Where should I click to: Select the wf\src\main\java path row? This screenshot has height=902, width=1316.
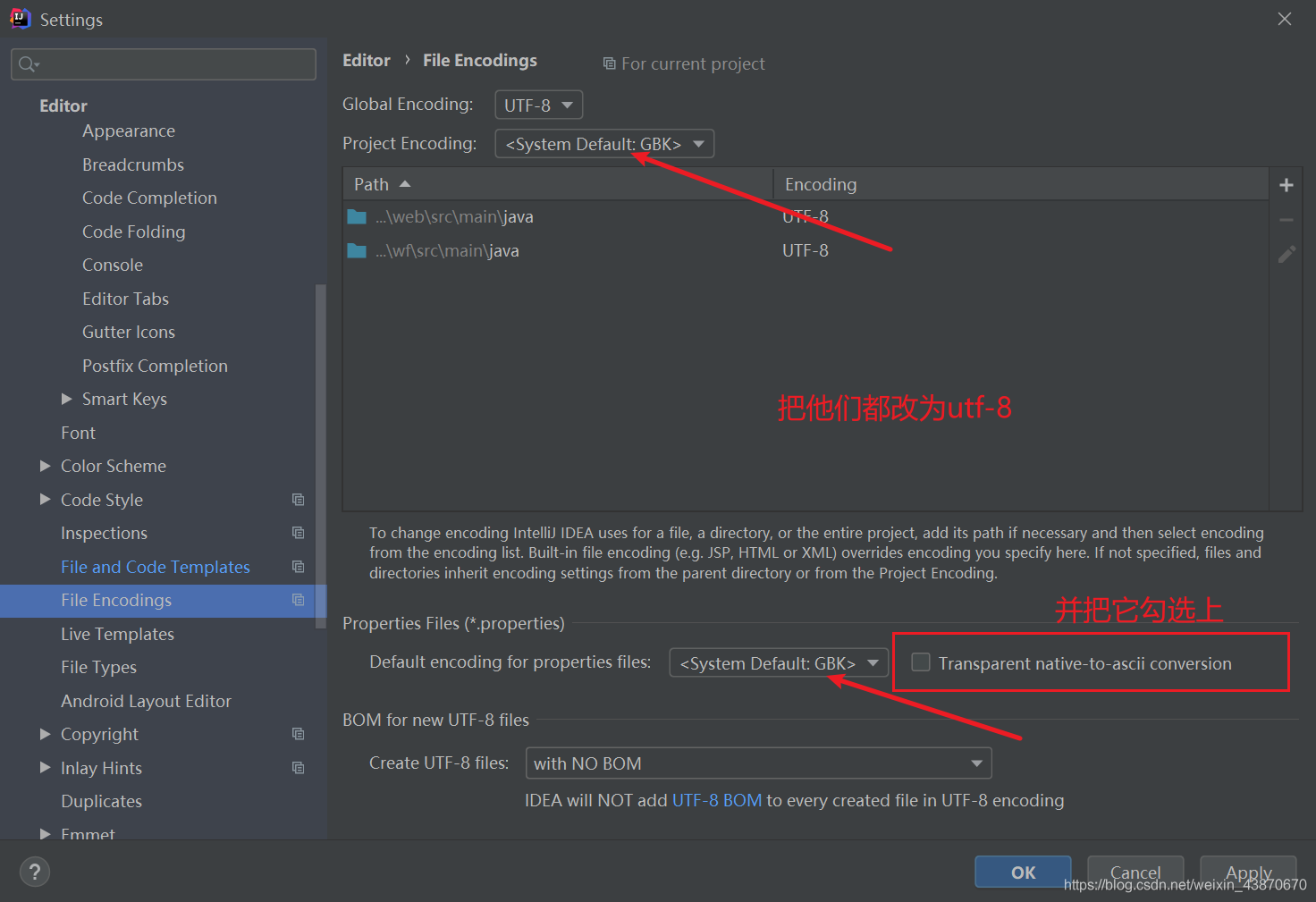point(806,250)
